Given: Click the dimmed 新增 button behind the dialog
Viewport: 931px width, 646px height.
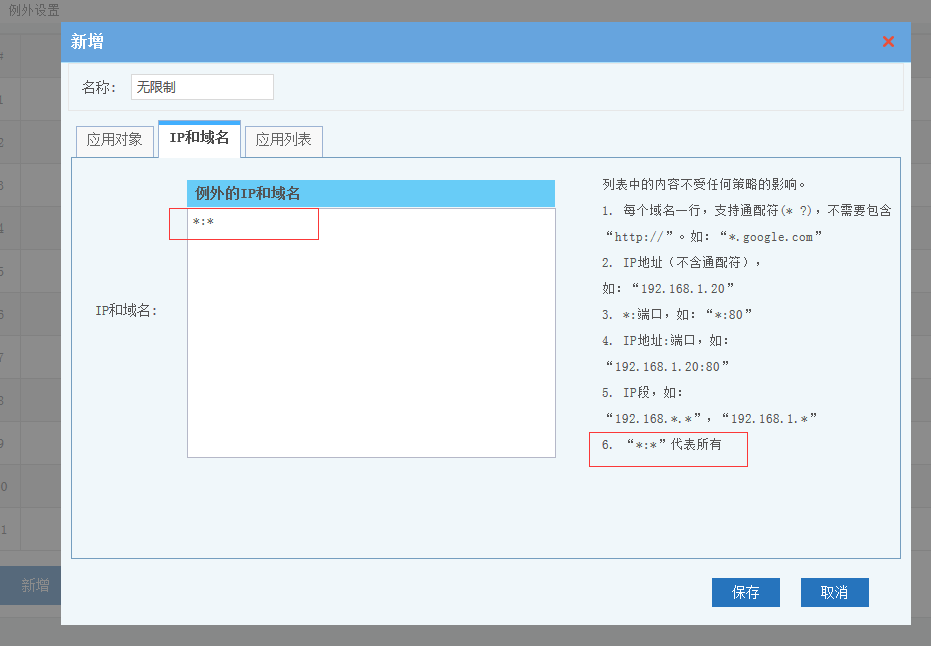Looking at the screenshot, I should click(x=35, y=585).
